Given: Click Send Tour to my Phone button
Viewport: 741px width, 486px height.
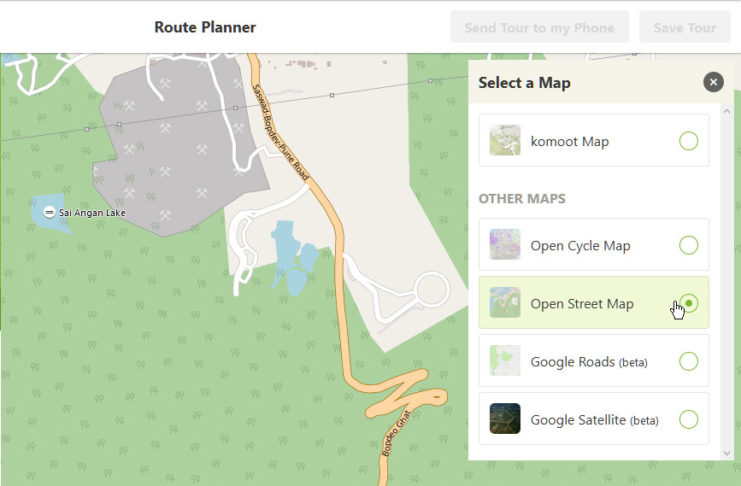Looking at the screenshot, I should 539,27.
